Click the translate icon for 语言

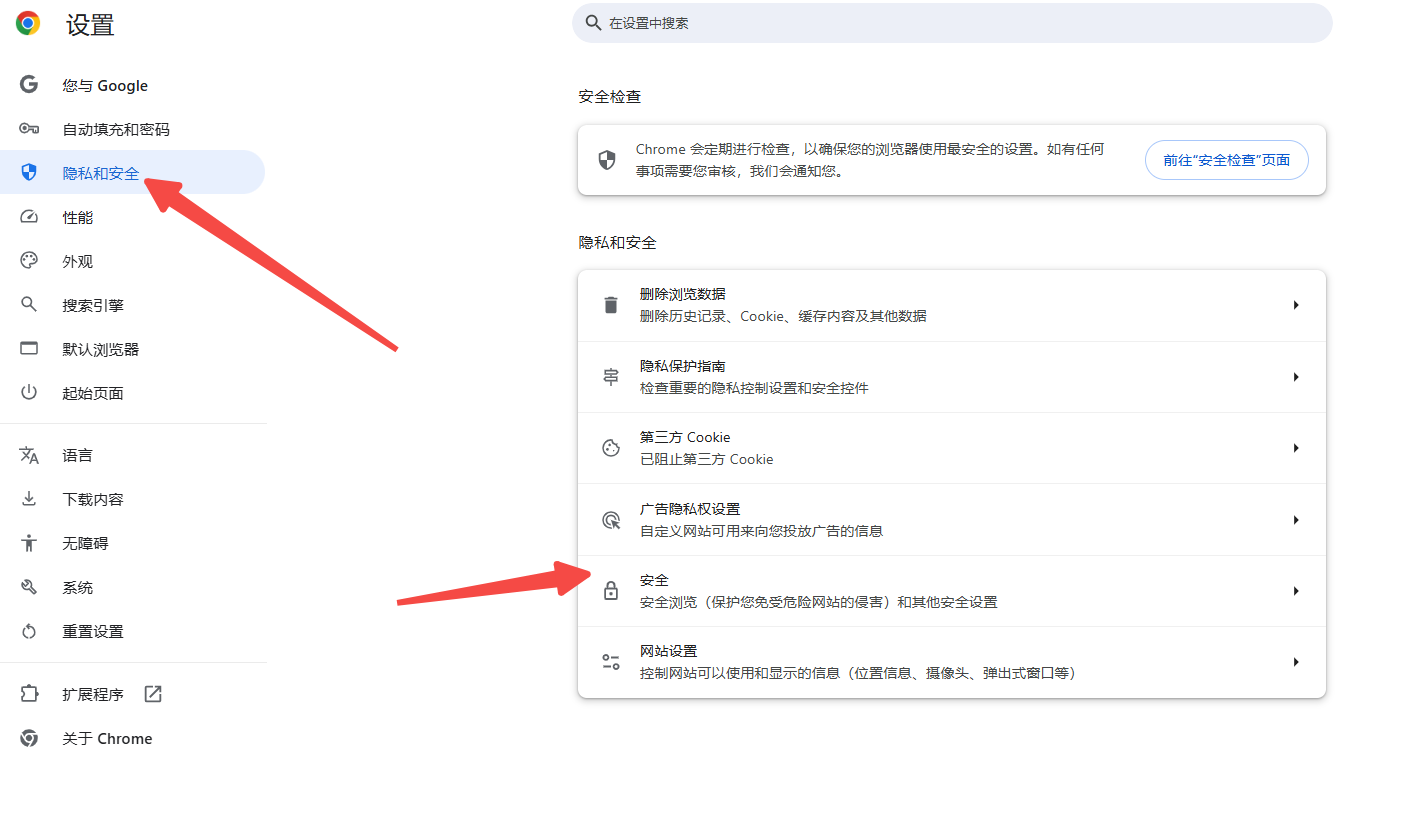[x=29, y=455]
